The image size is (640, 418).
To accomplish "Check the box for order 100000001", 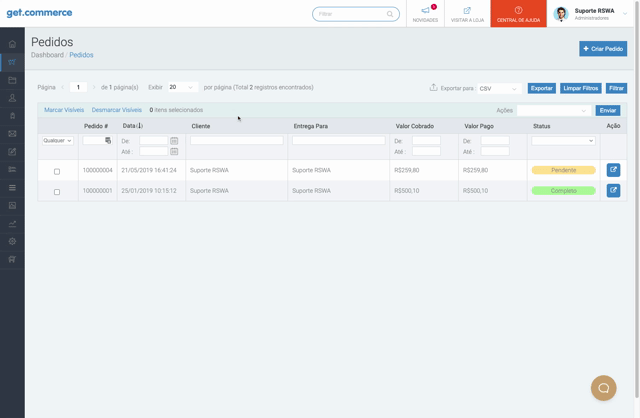I will (x=57, y=192).
